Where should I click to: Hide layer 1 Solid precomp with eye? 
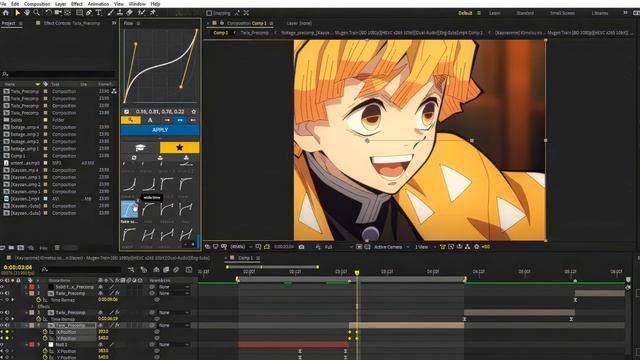2,287
